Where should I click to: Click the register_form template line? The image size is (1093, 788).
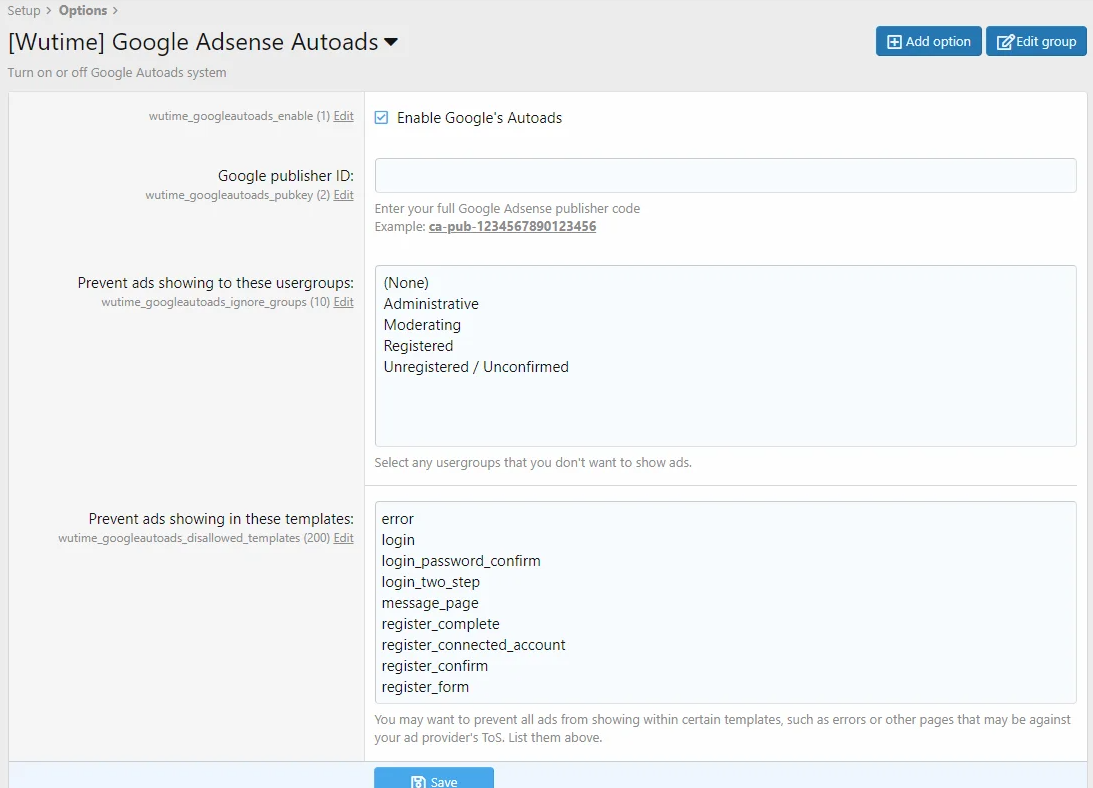click(425, 686)
